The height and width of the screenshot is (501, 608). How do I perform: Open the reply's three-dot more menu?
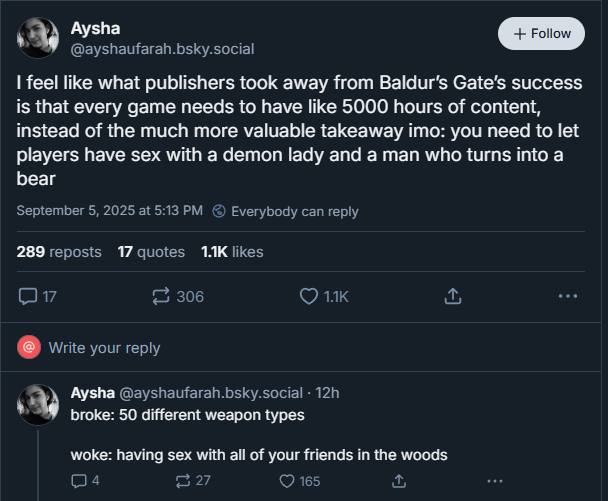click(495, 481)
